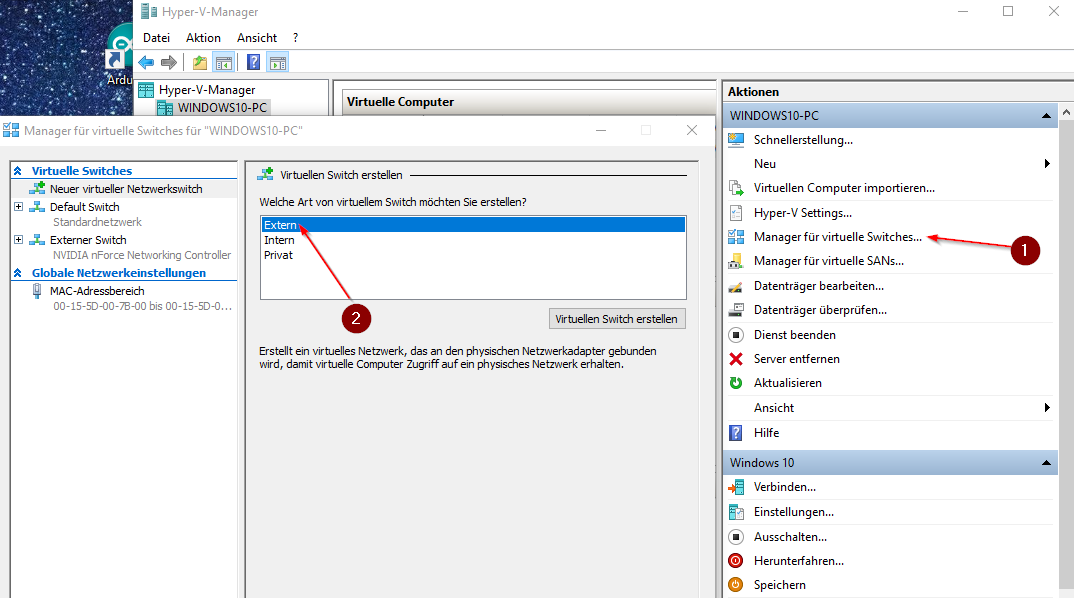Click Virtuellen Computer importieren... action
The width and height of the screenshot is (1074, 598).
pyautogui.click(x=844, y=188)
